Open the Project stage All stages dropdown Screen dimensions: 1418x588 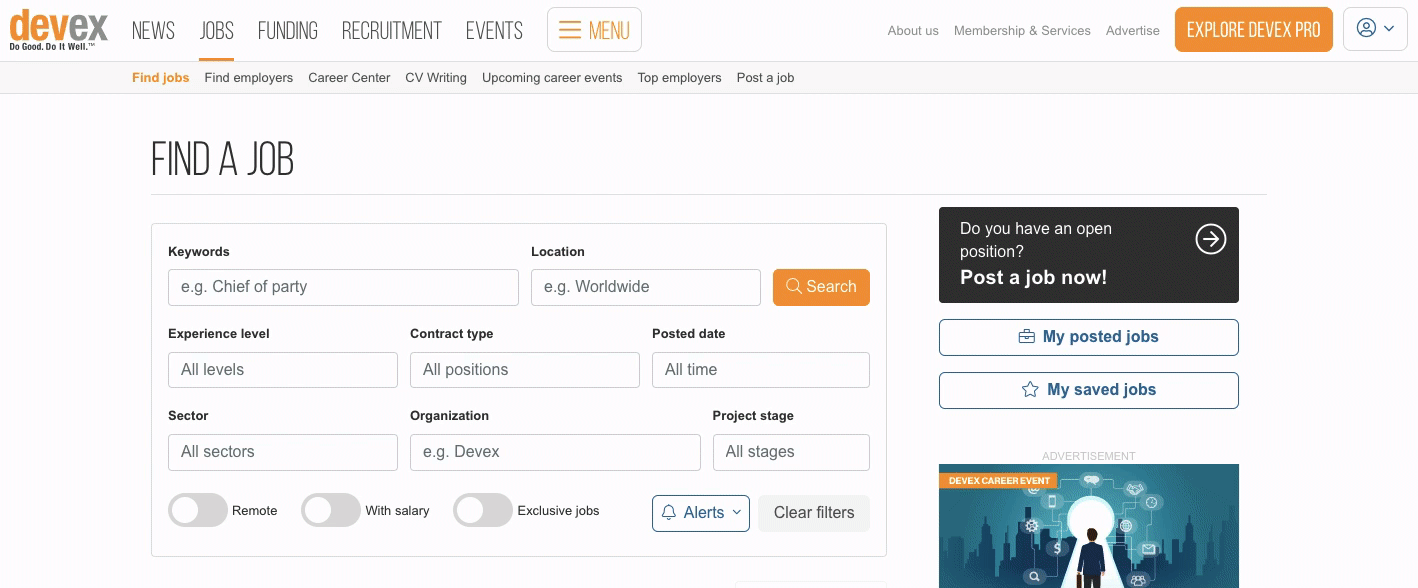791,452
